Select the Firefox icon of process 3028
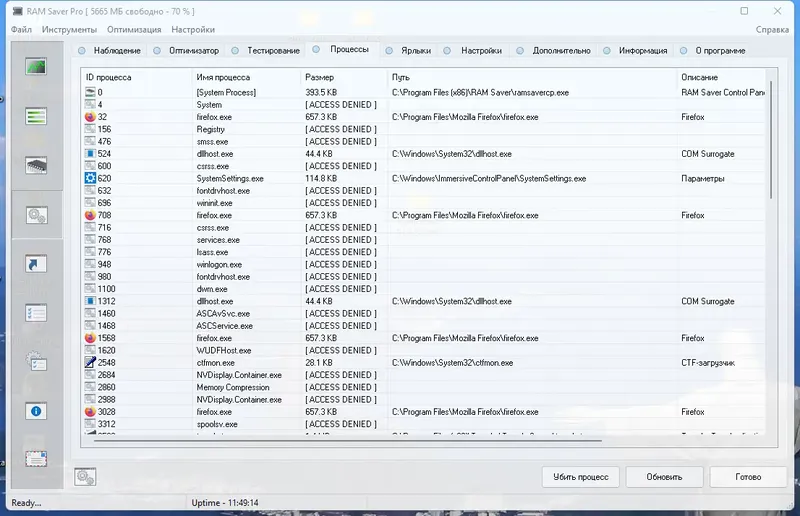Image resolution: width=800 pixels, height=516 pixels. pos(90,412)
